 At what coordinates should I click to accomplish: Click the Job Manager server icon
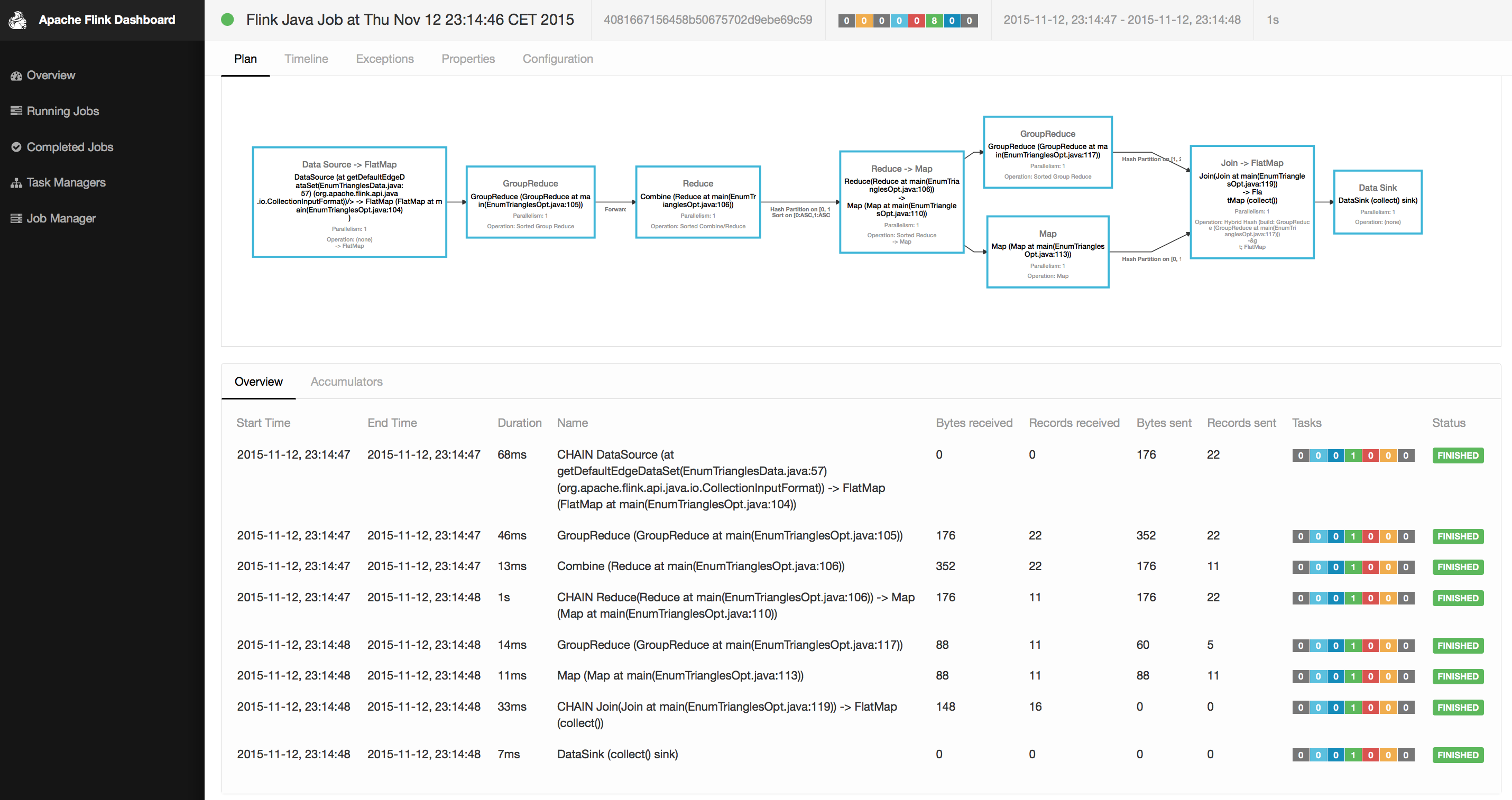[x=16, y=219]
